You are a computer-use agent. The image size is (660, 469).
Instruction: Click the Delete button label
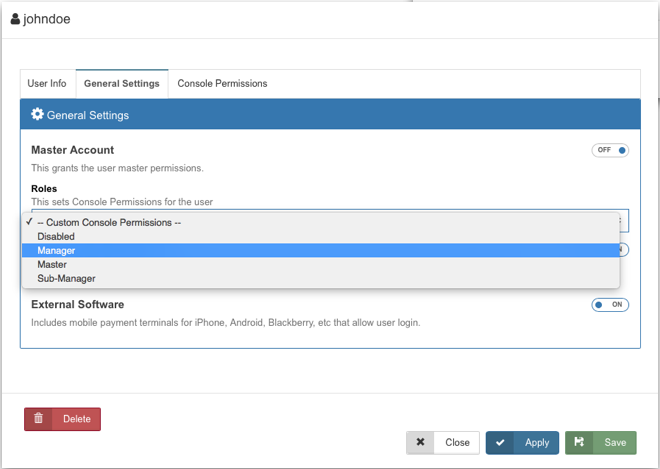coord(77,419)
